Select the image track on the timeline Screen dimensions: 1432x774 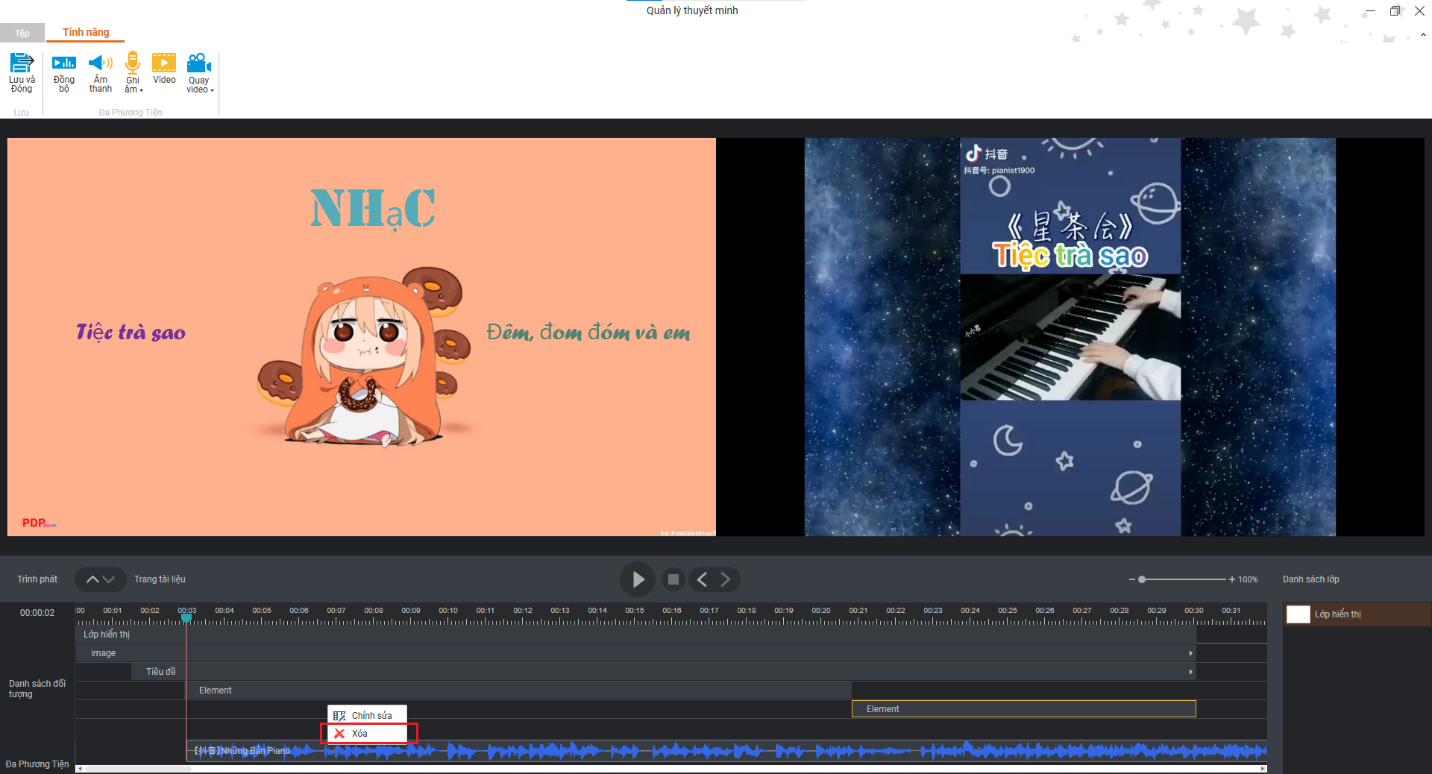(636, 653)
